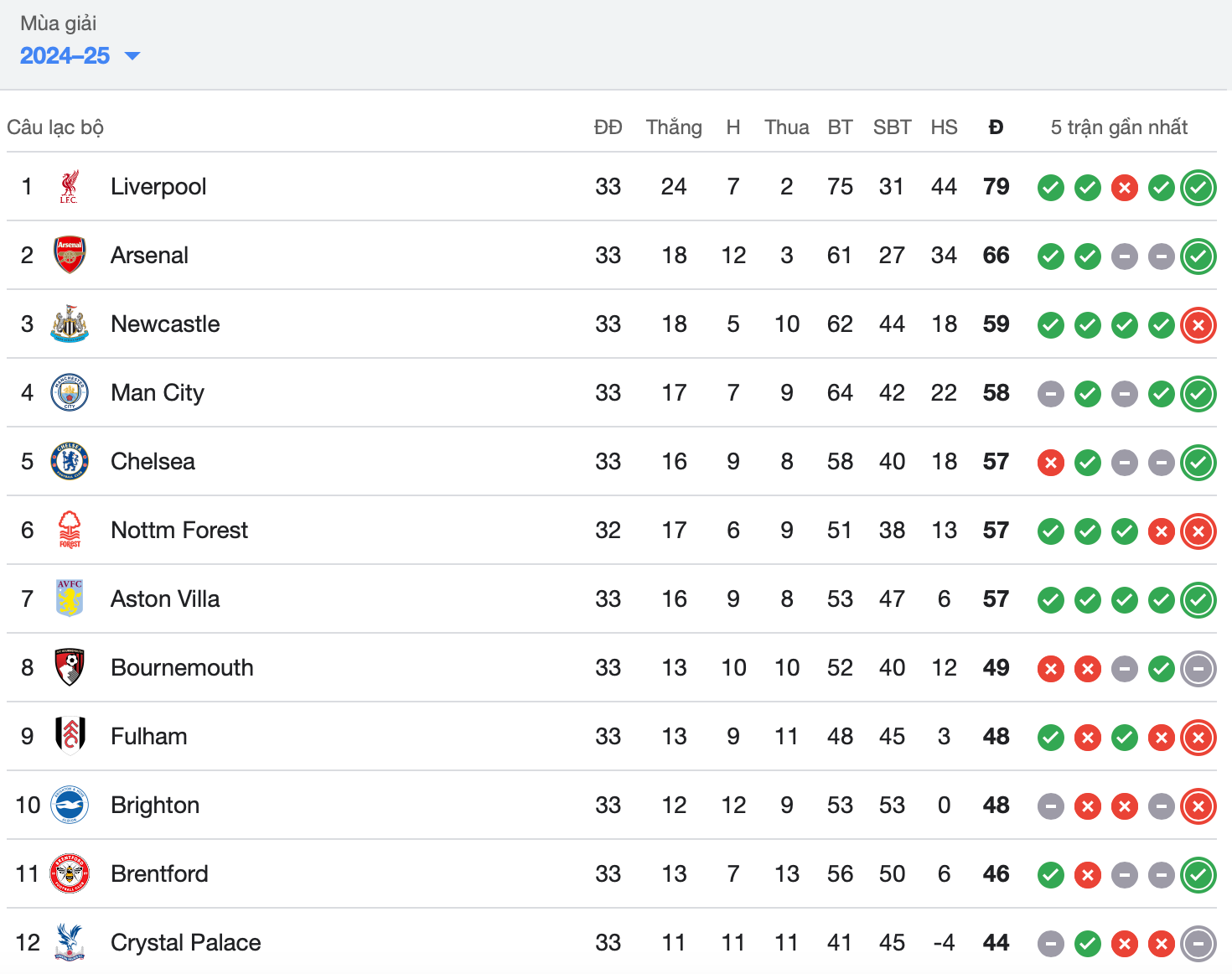Screen dimensions: 1232x974
Task: Click the Nottm Forest club crest
Action: (70, 531)
